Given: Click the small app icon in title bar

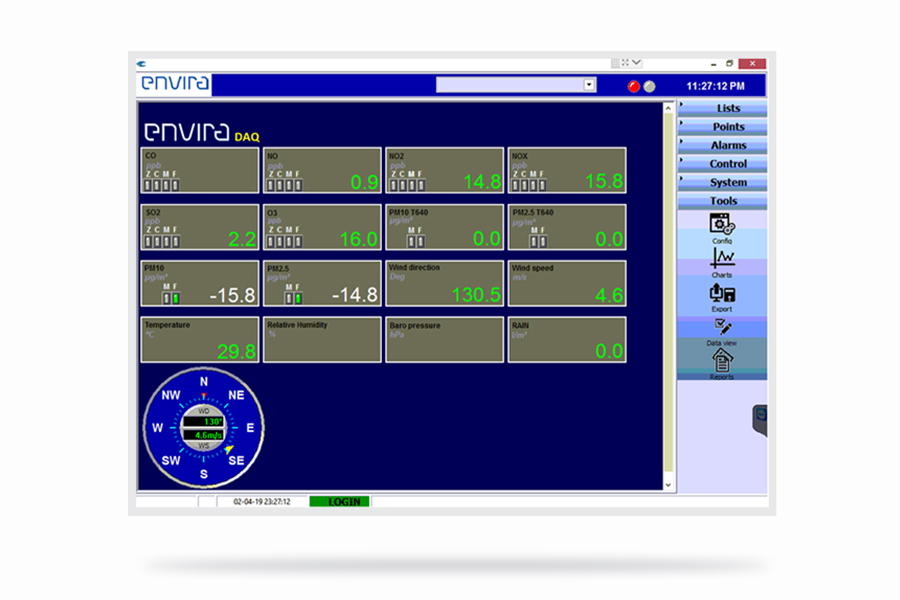Looking at the screenshot, I should pos(141,64).
